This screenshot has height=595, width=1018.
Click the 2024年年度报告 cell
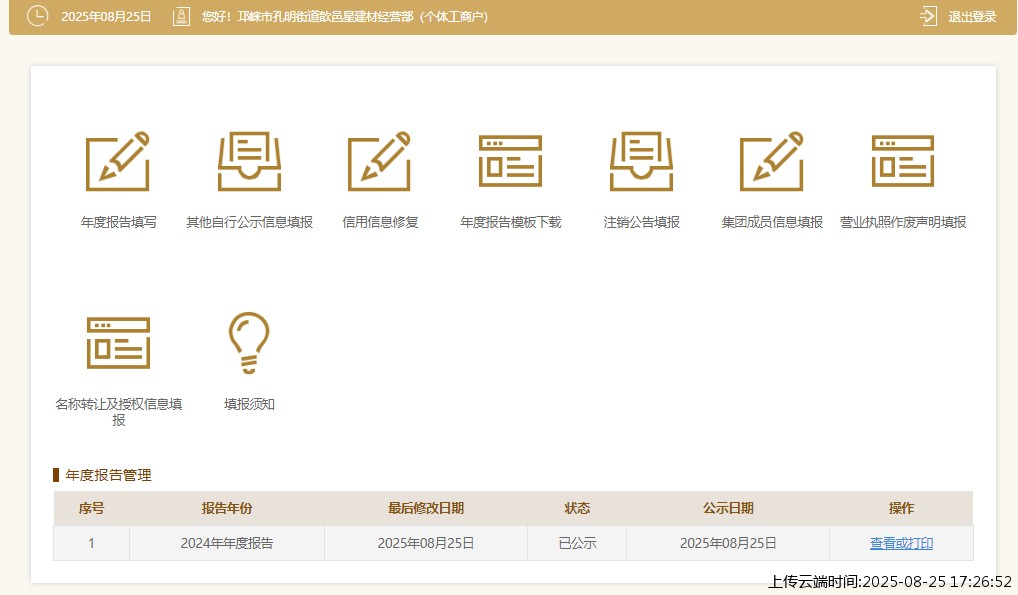click(x=227, y=543)
